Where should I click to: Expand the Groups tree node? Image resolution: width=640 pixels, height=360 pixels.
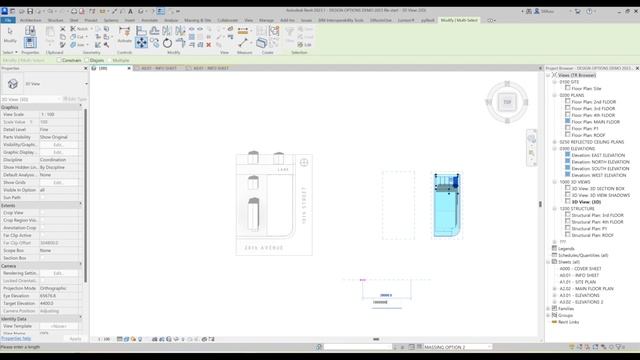click(x=548, y=315)
